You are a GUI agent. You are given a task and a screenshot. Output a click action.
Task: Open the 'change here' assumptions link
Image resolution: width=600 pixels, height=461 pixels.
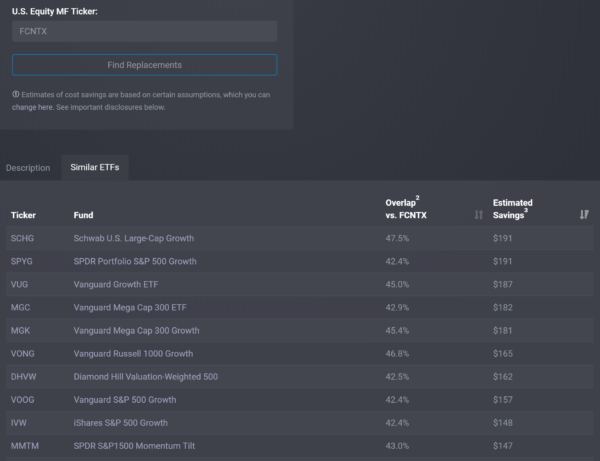point(32,107)
